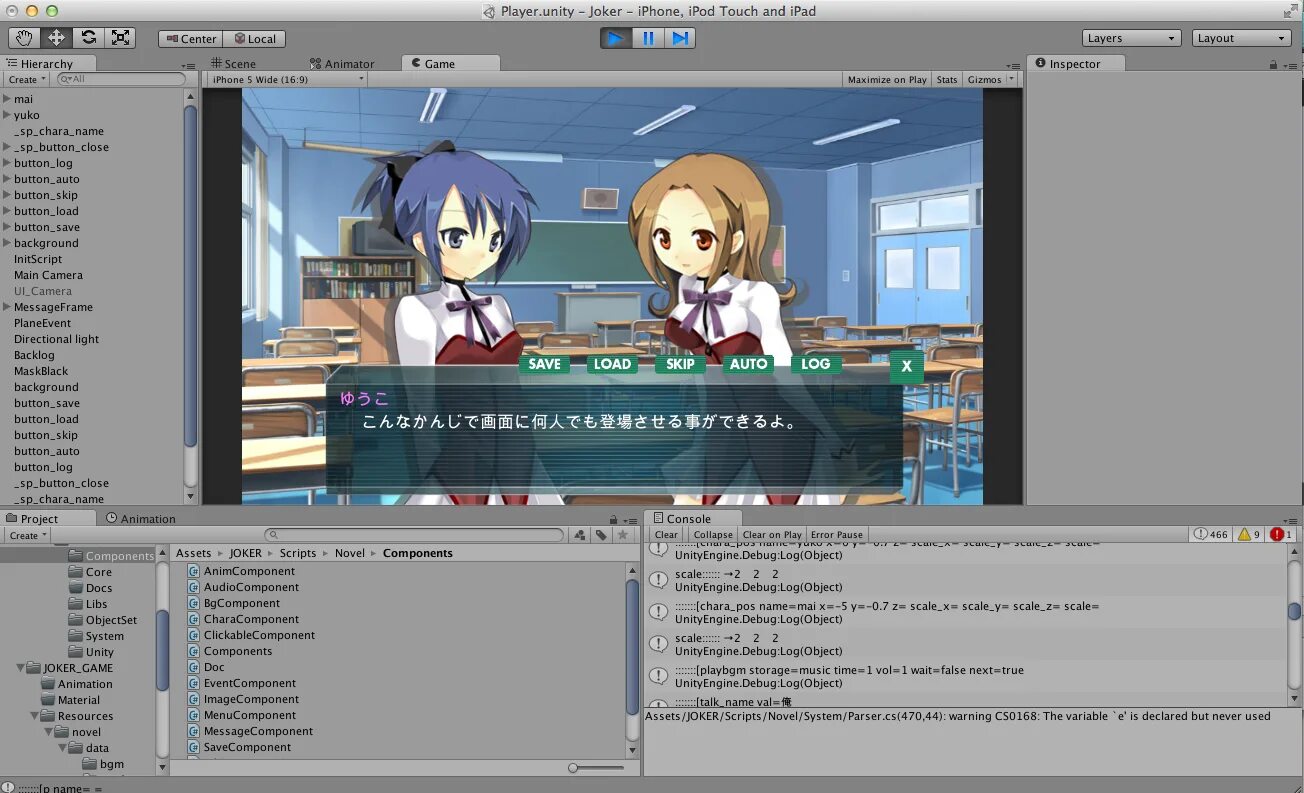This screenshot has width=1304, height=793.
Task: Open the Hierarchy panel options menu icon
Action: 189,65
